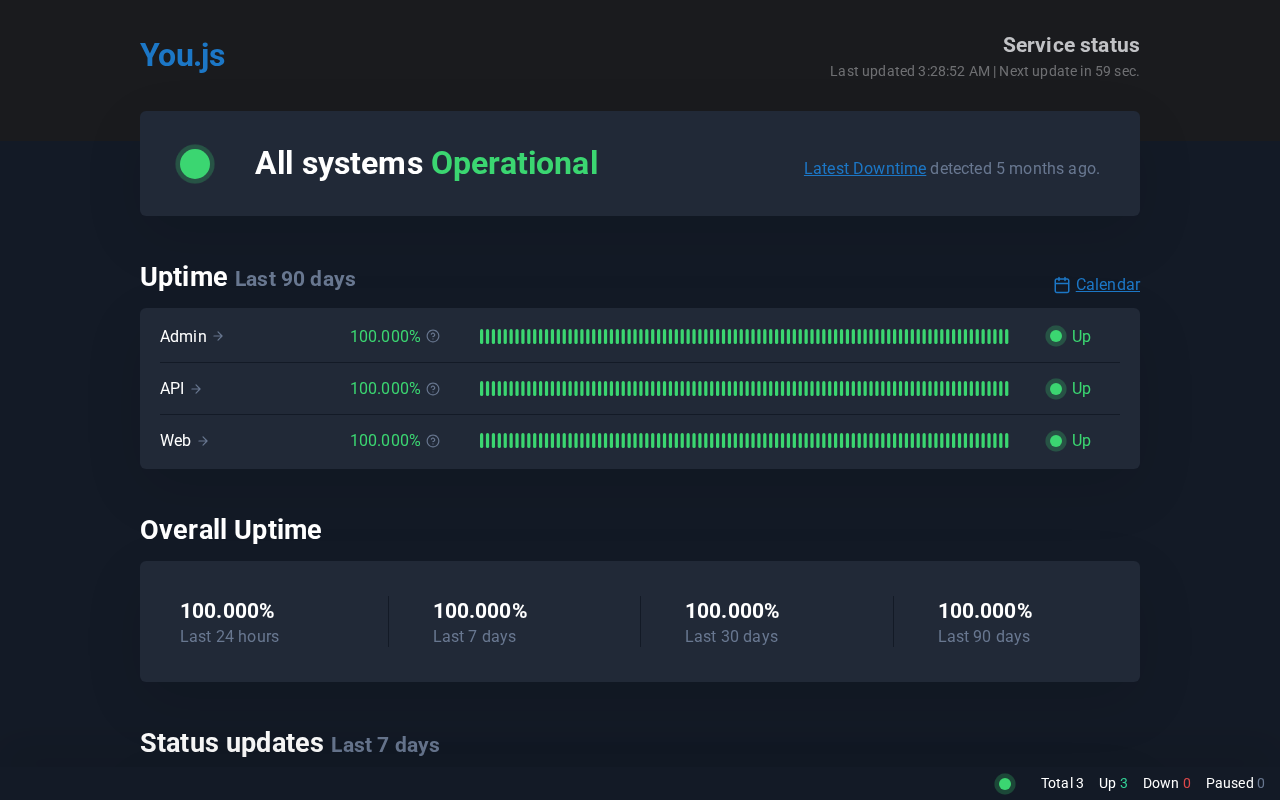Click the large green All systems status indicator
1280x800 pixels.
click(x=195, y=164)
